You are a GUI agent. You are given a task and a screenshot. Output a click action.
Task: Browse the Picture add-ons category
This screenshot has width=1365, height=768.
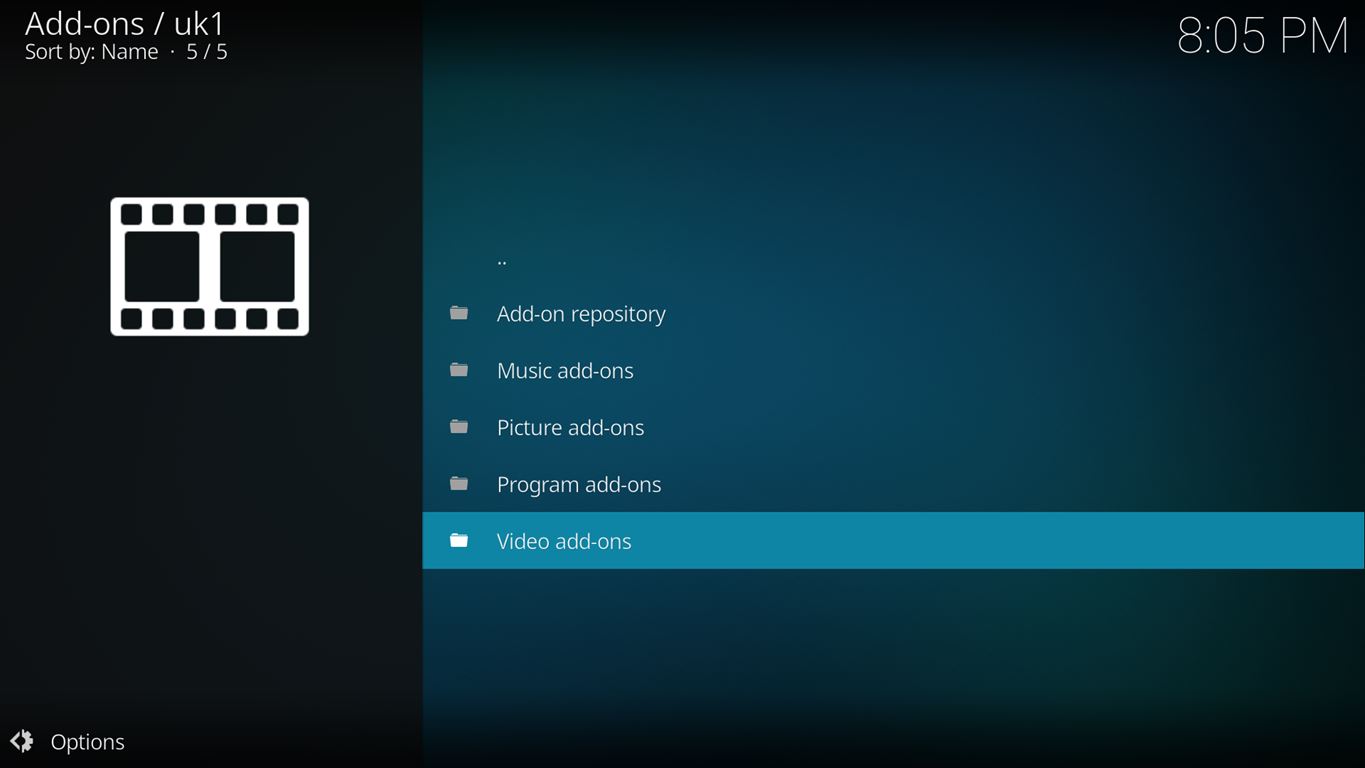point(570,428)
